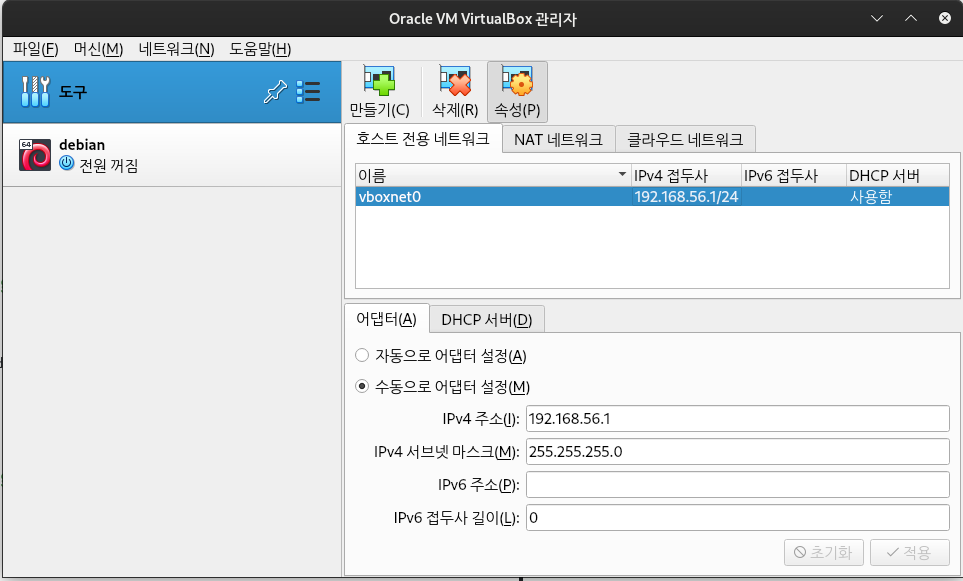Image resolution: width=963 pixels, height=581 pixels.
Task: Switch to the 호스트 전용 네트워크 tab
Action: [x=423, y=139]
